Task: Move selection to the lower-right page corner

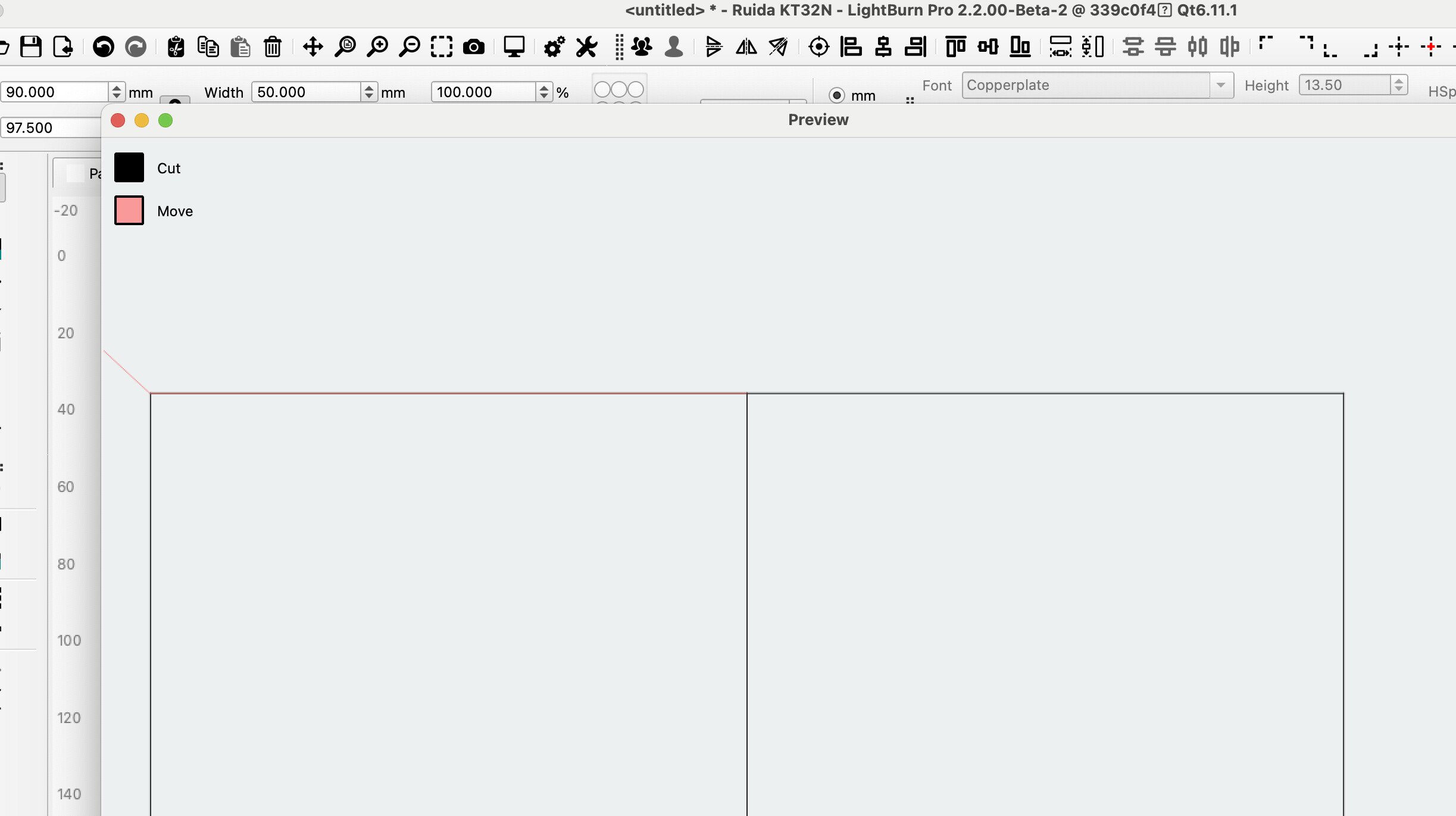Action: tap(1370, 51)
